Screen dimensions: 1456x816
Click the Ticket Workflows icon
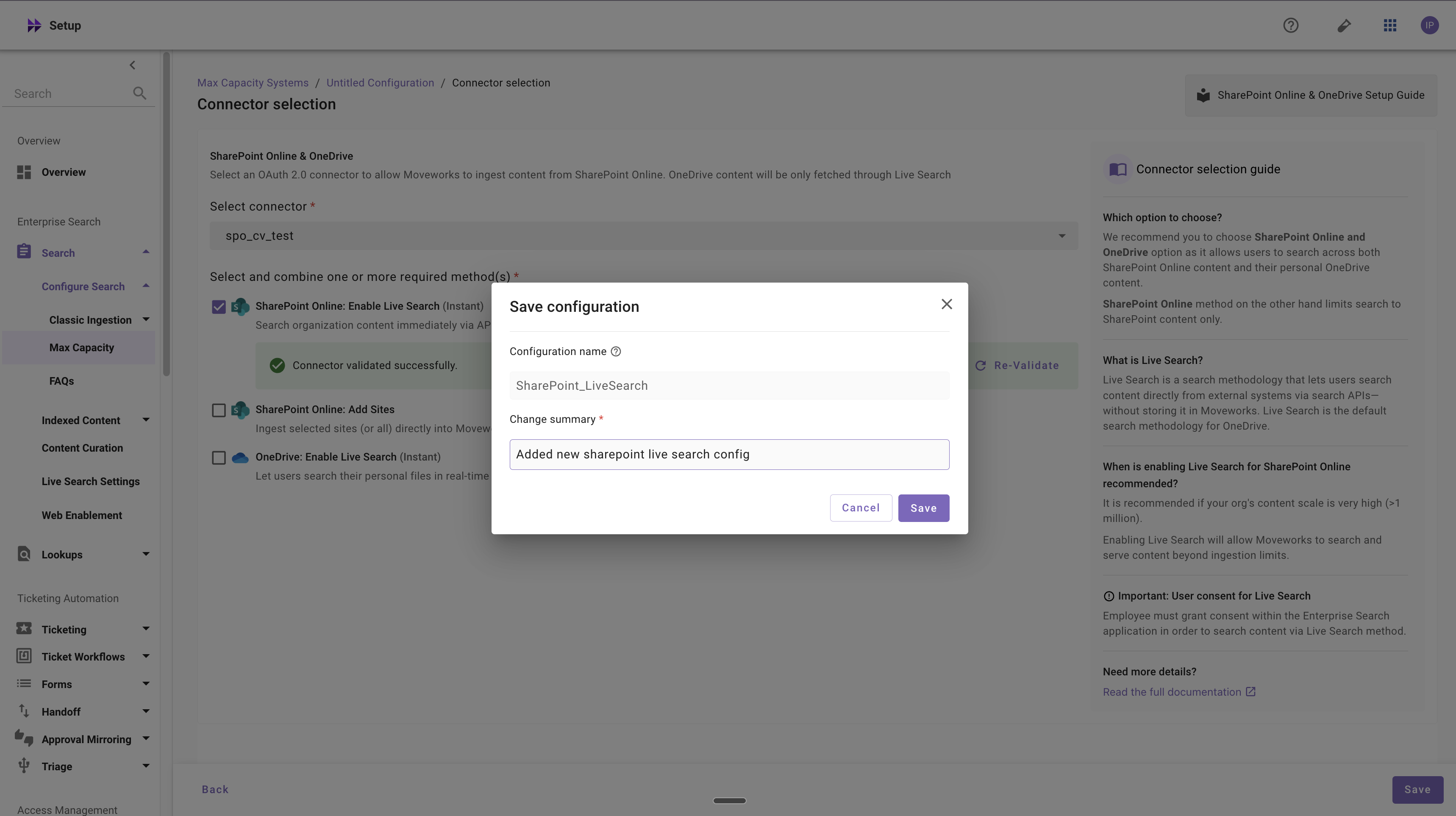24,655
